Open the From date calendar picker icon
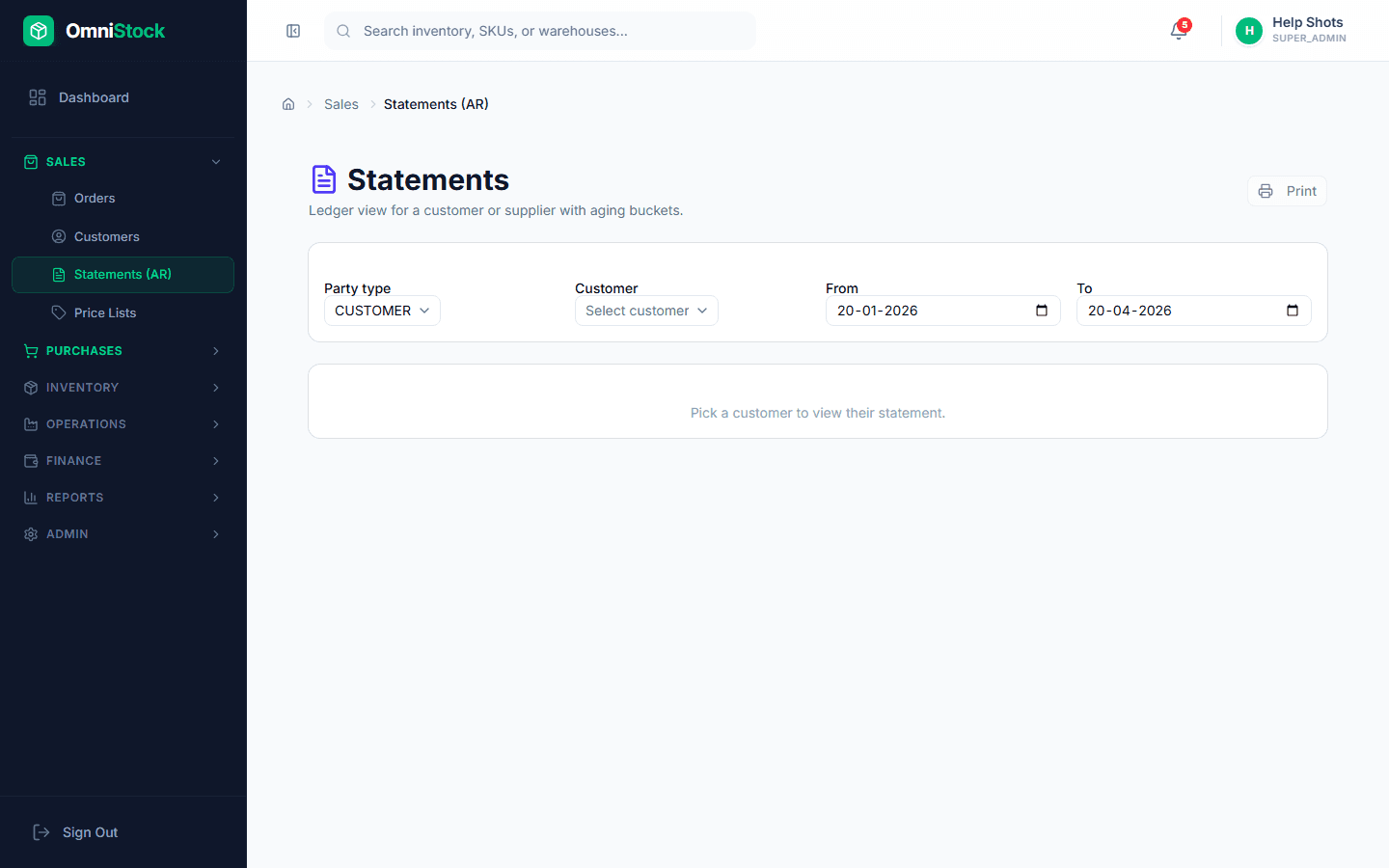1389x868 pixels. pos(1042,311)
